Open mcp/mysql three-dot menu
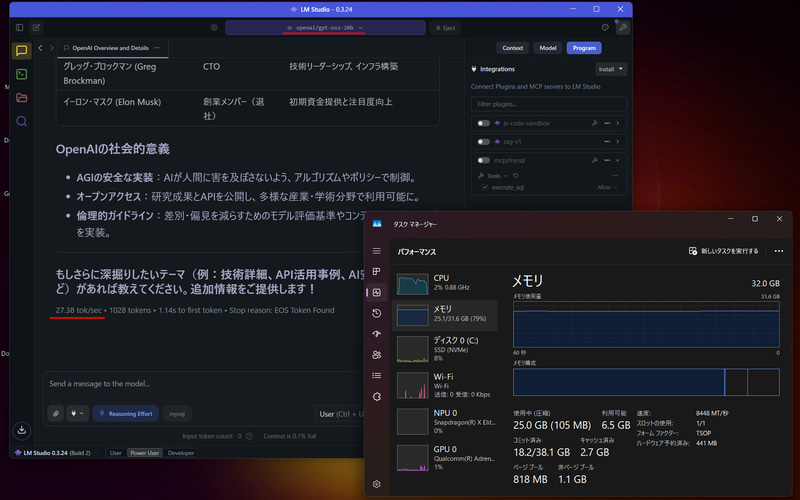Image resolution: width=800 pixels, height=500 pixels. [x=607, y=160]
